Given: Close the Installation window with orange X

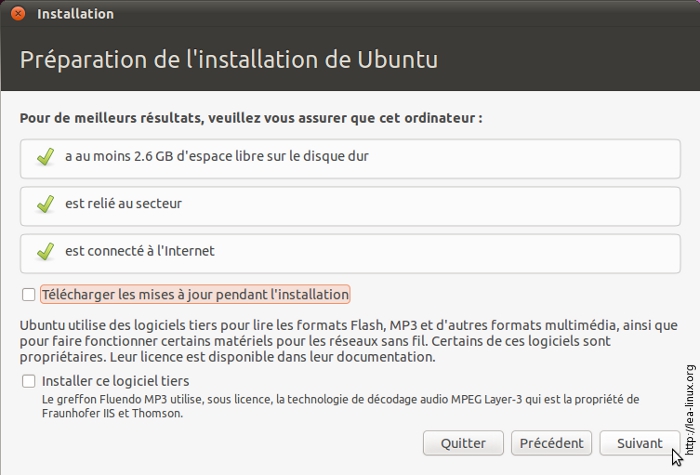Looking at the screenshot, I should click(x=17, y=14).
